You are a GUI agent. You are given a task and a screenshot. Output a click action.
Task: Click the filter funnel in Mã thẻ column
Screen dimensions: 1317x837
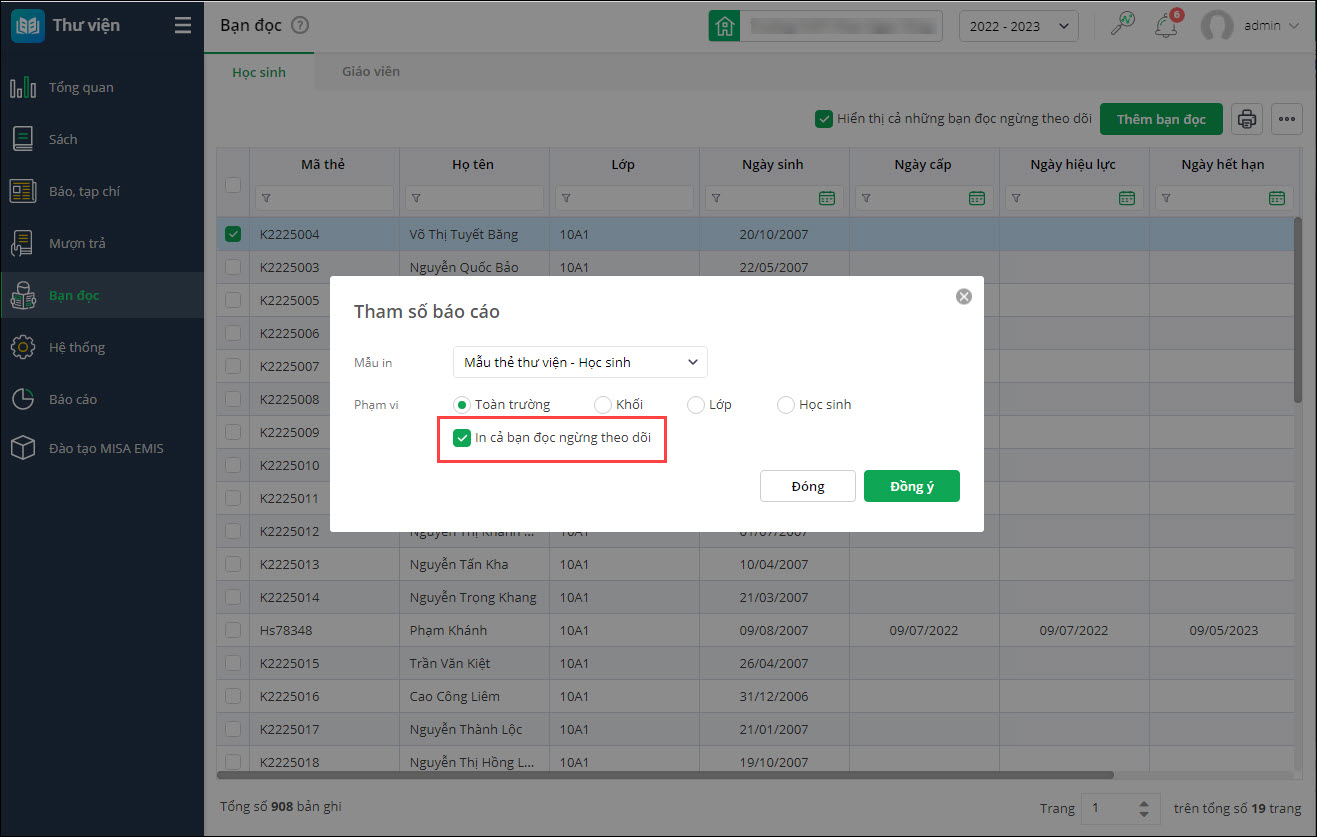(x=266, y=198)
